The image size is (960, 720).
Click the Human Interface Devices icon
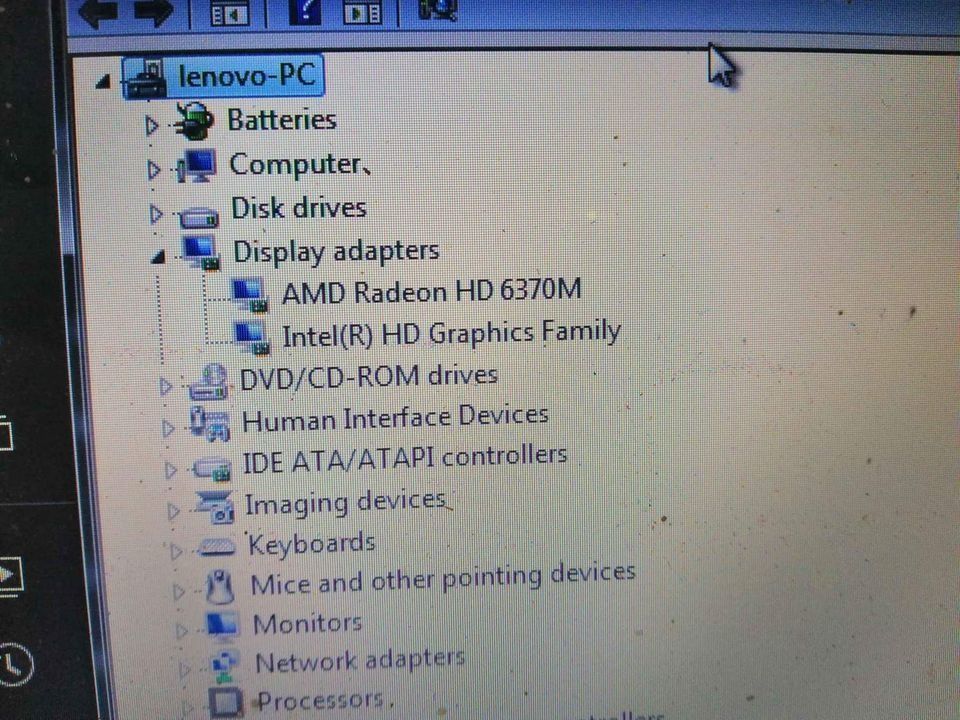[210, 424]
